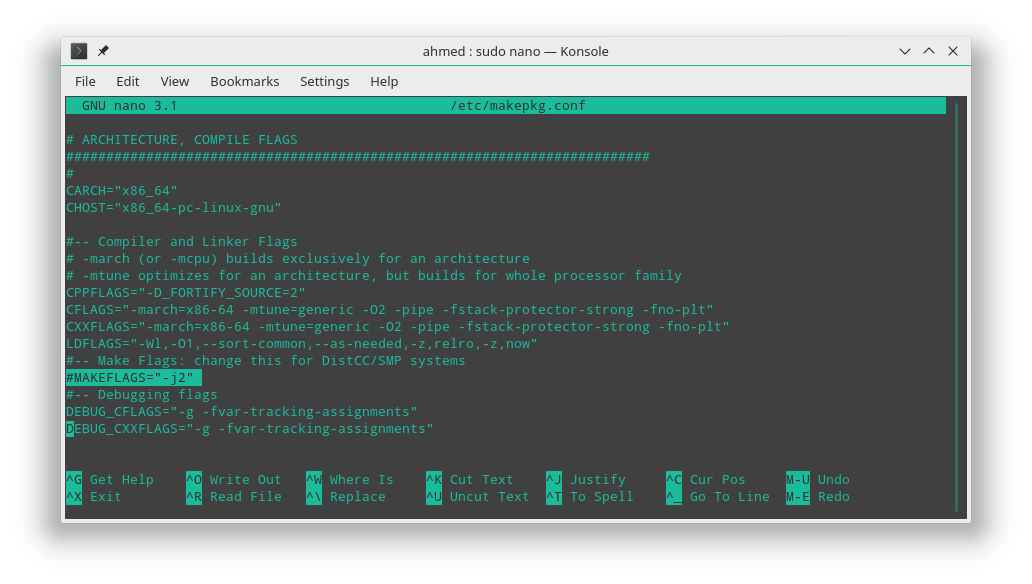Click the ^J Justify shortcut
Viewport: 1032px width, 584px height.
tap(586, 480)
